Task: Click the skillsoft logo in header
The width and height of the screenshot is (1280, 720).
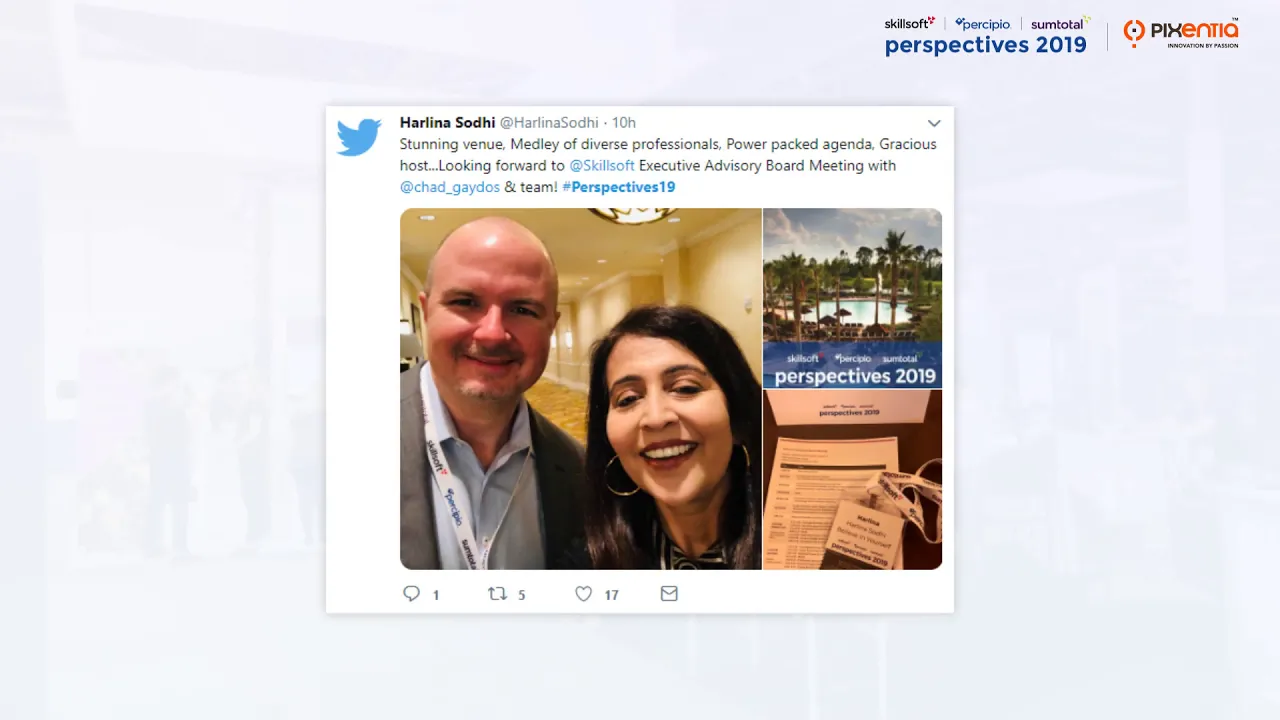Action: (x=909, y=22)
